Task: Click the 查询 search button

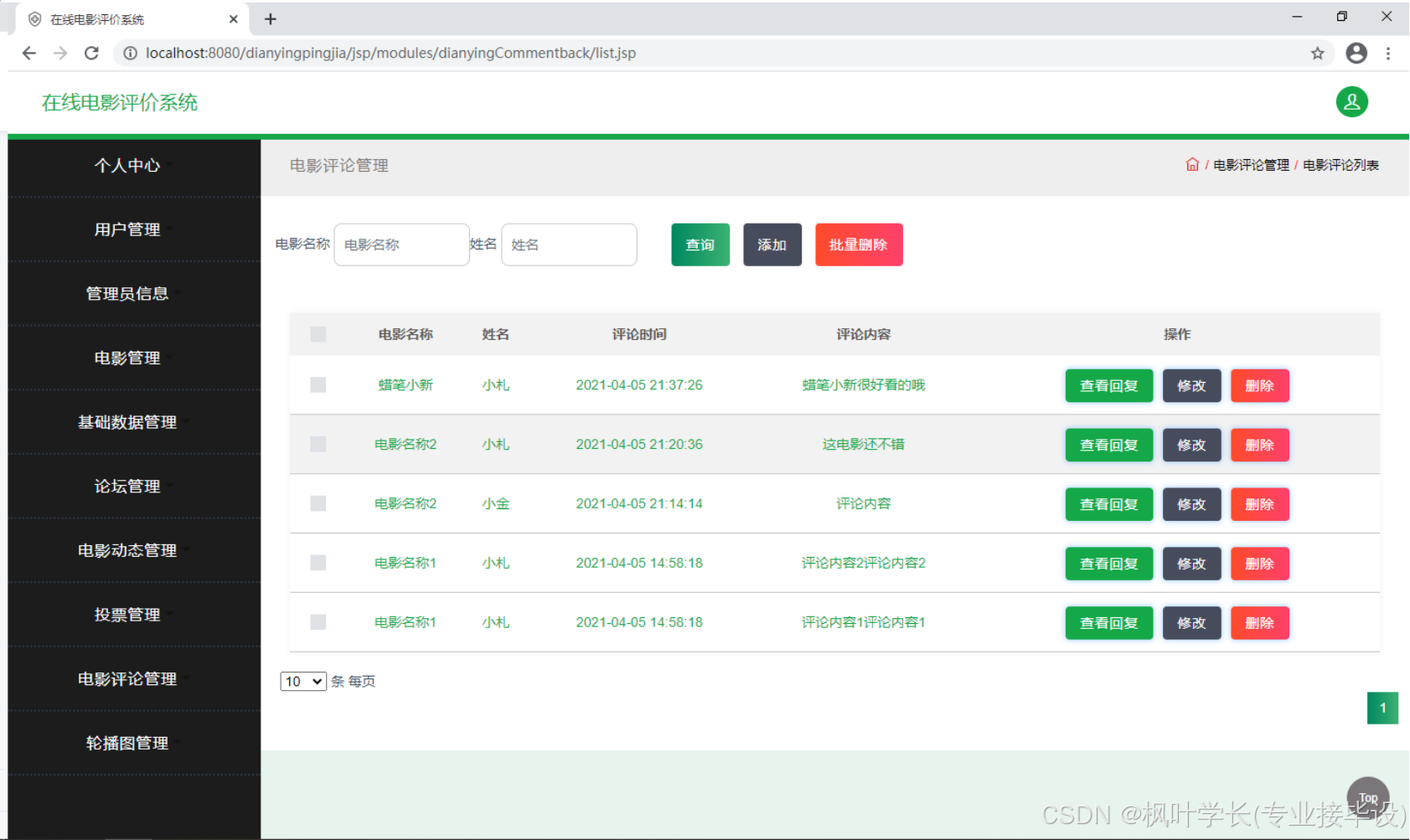Action: pyautogui.click(x=700, y=245)
